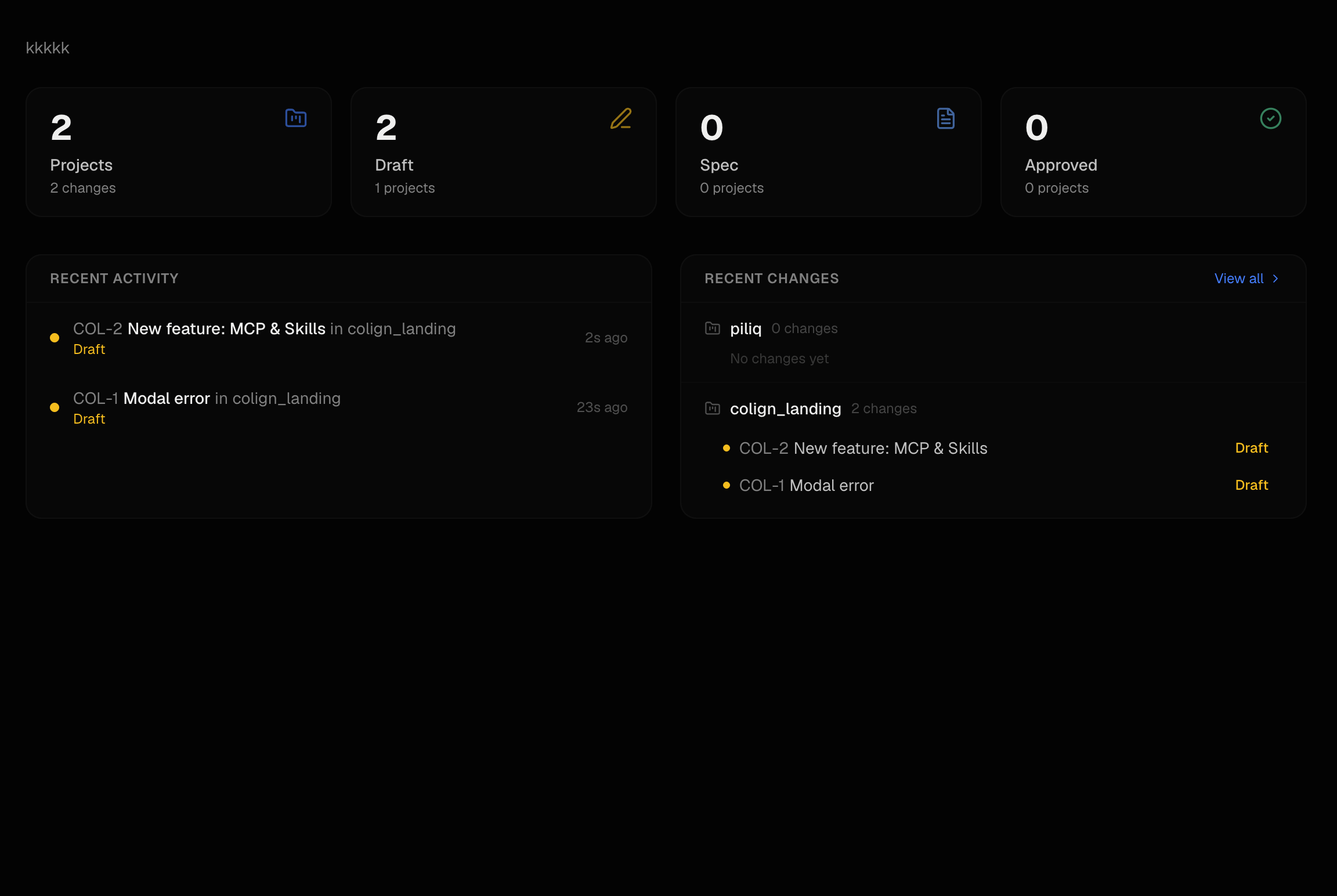Click the '23s ago' timestamp
1337x896 pixels.
(602, 407)
